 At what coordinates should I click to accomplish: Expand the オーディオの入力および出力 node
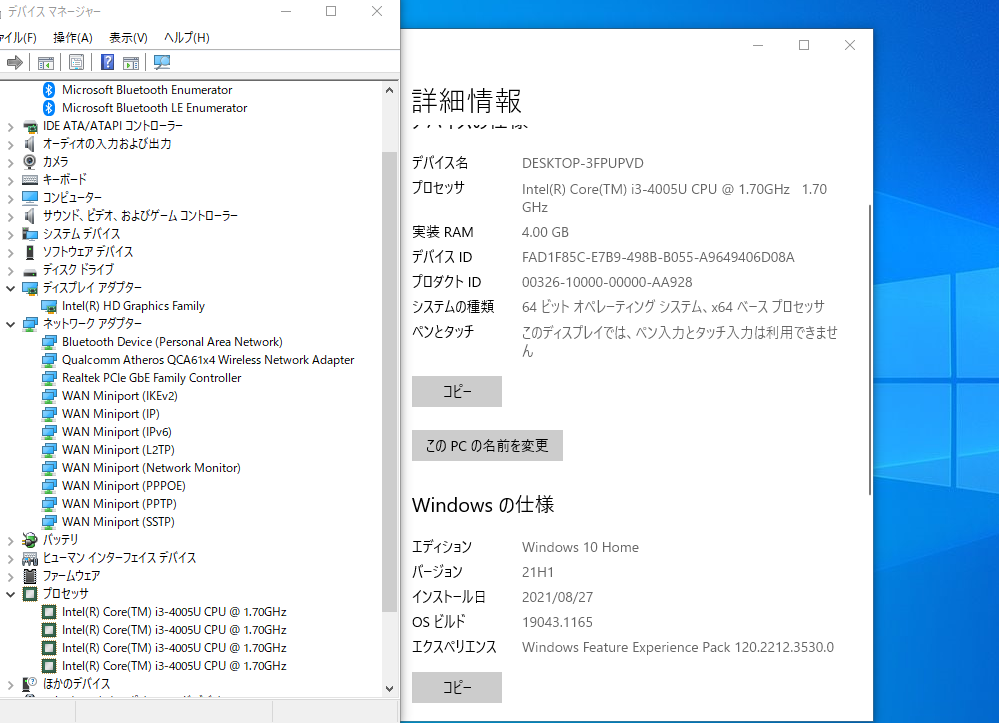click(x=10, y=145)
